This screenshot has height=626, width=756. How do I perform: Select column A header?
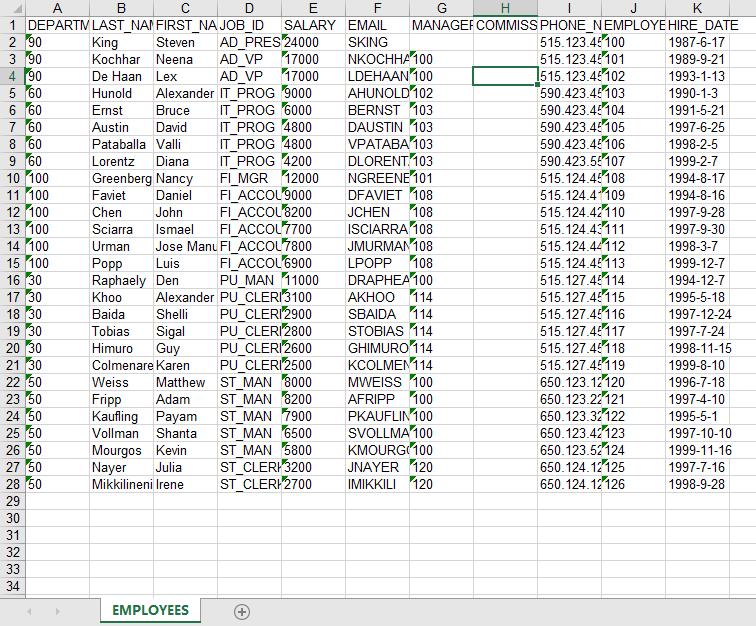coord(57,8)
